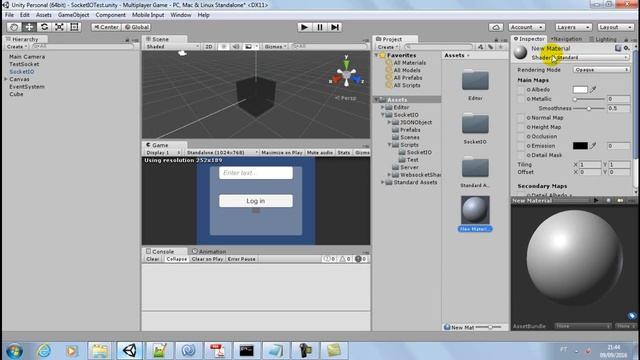Select the Move tool
The width and height of the screenshot is (640, 360).
[29, 27]
